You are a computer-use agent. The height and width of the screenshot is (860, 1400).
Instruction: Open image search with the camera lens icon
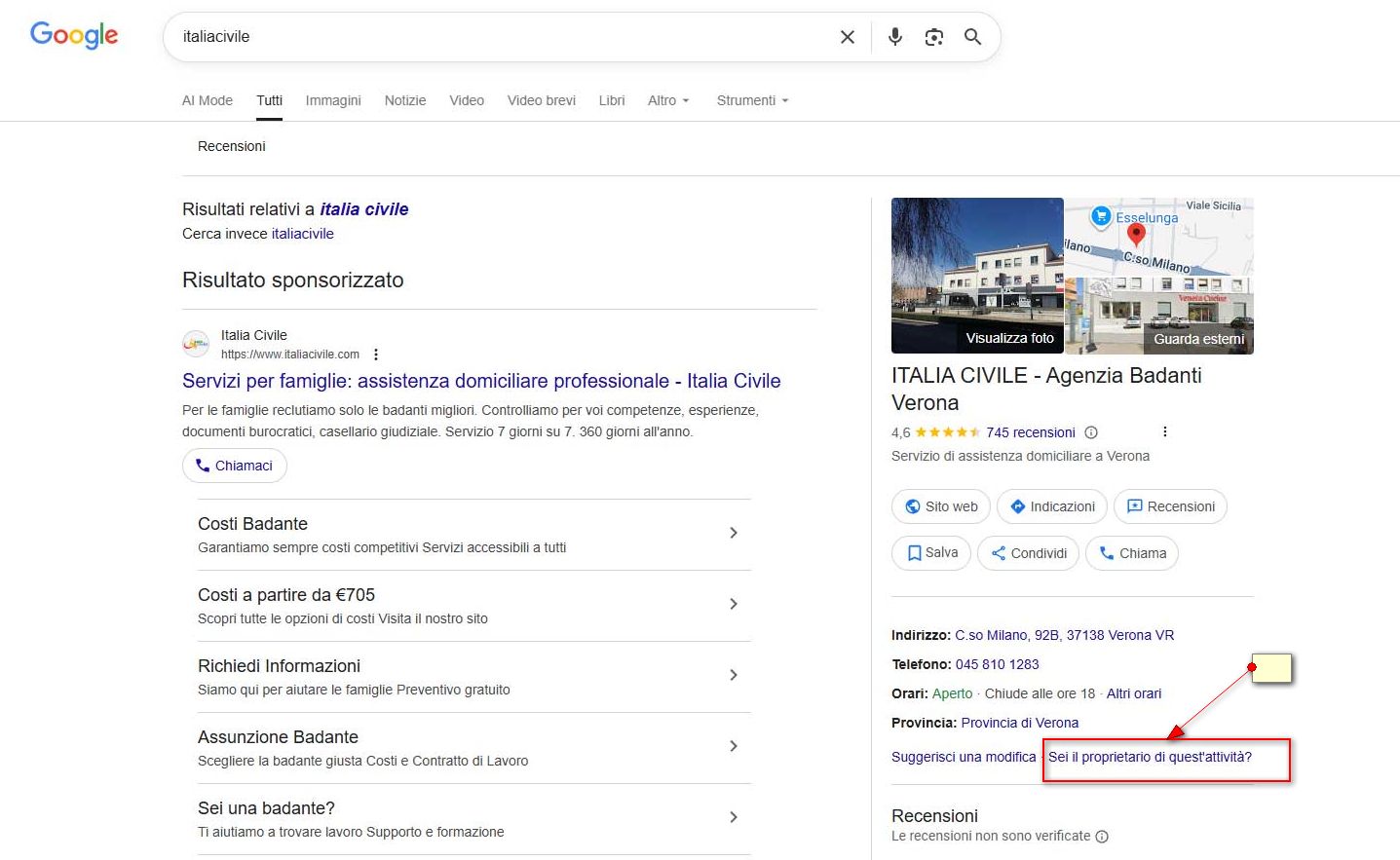(x=933, y=37)
